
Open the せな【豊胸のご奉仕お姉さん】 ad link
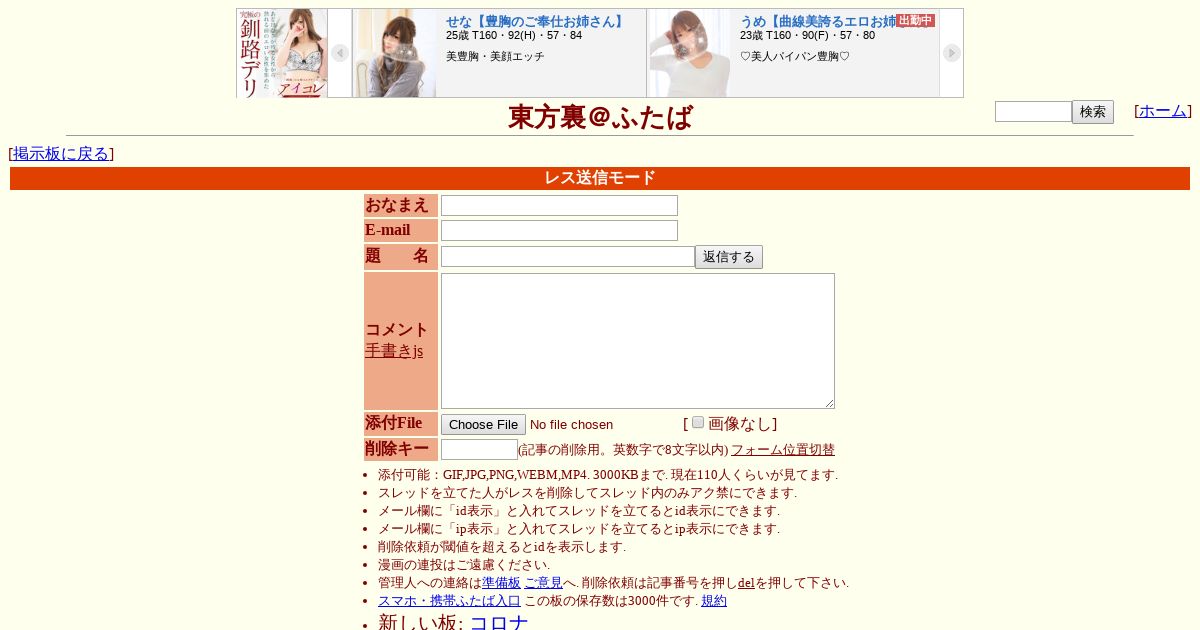click(537, 21)
